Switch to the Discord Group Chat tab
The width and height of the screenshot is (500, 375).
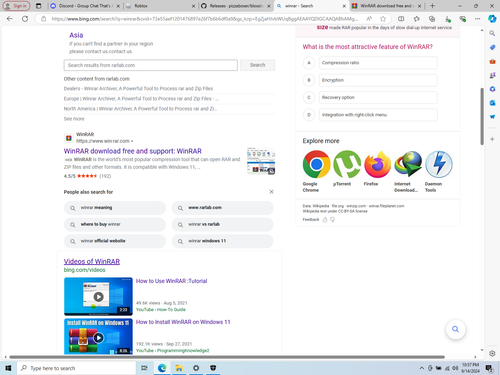point(84,6)
